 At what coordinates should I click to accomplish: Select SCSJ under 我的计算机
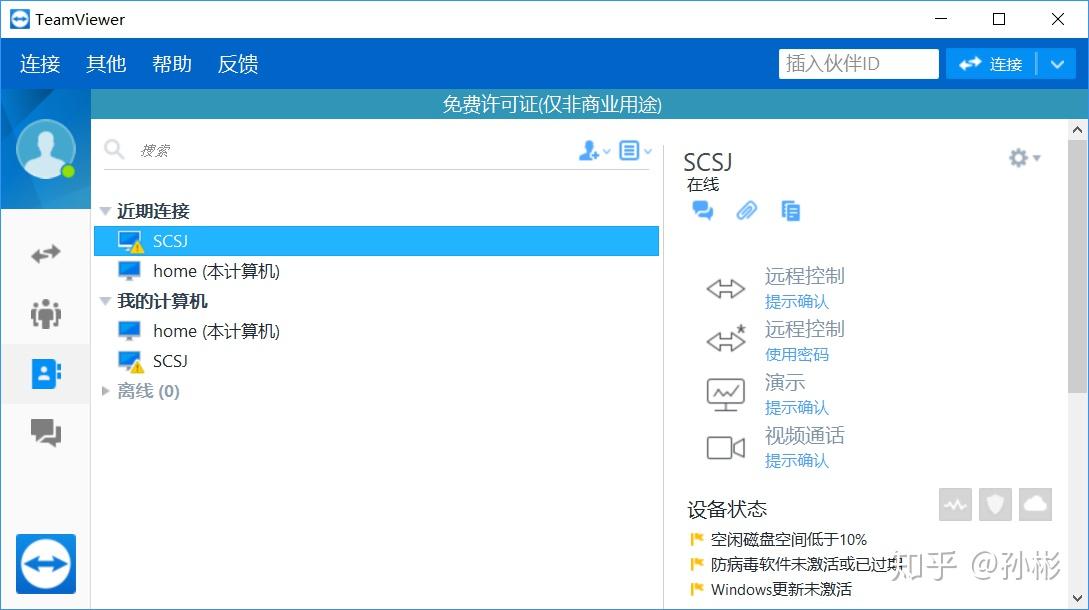tap(376, 361)
